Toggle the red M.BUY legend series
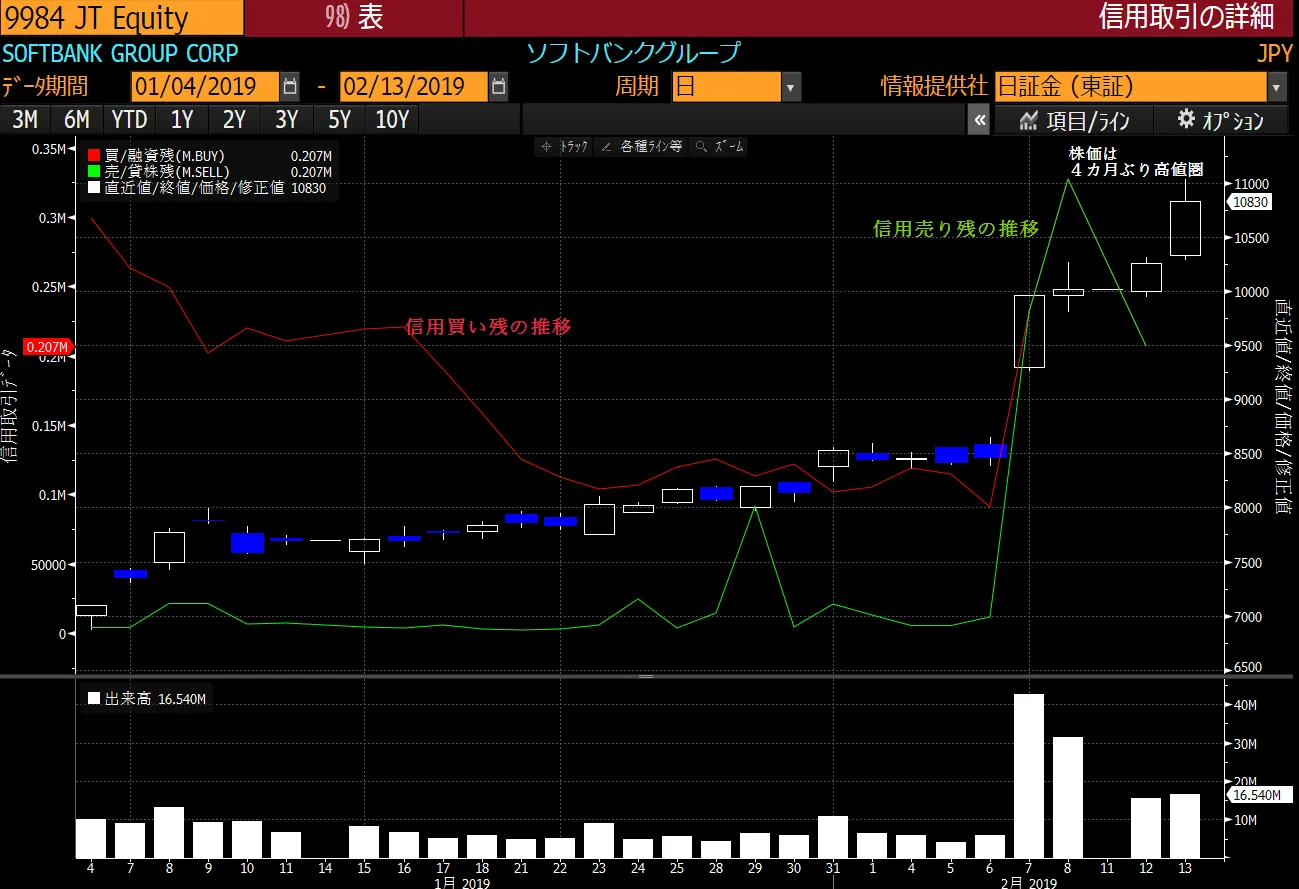The image size is (1299, 889). coord(94,156)
